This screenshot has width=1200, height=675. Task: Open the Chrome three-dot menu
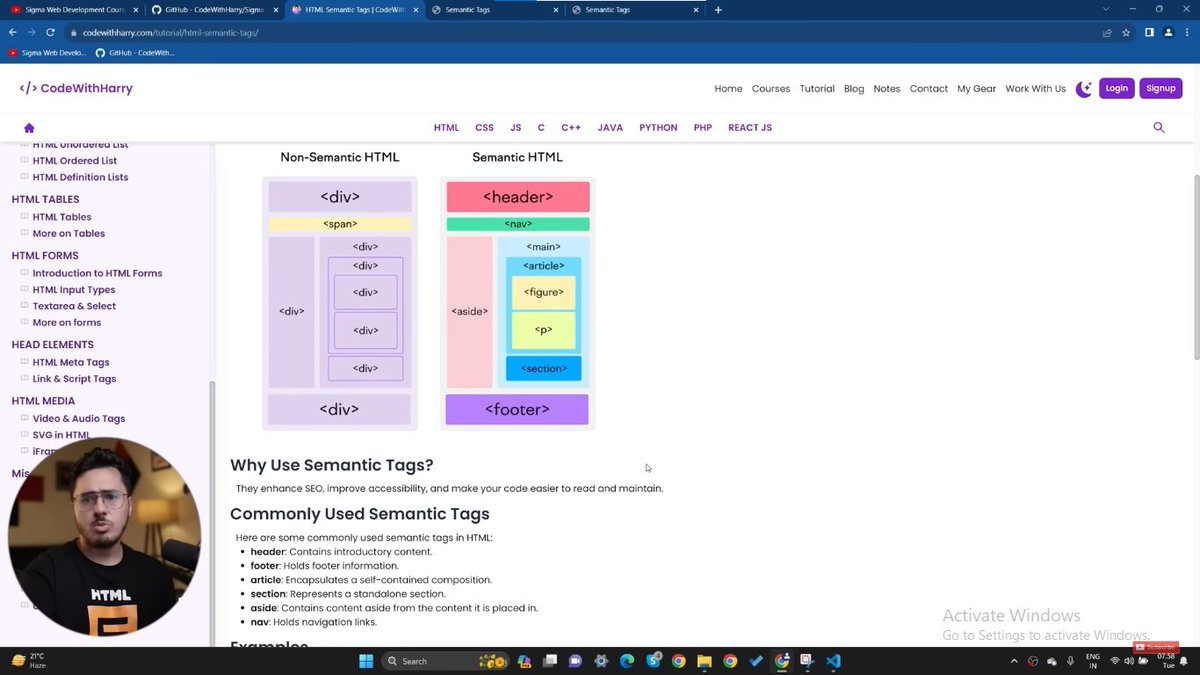pos(1187,32)
